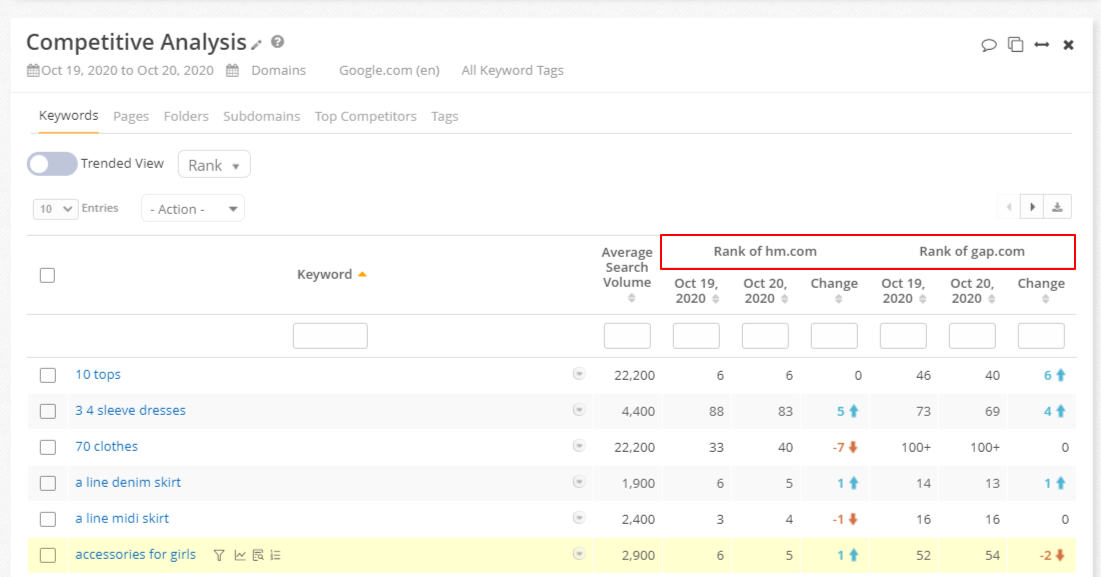Viewport: 1101px width, 577px height.
Task: Select all rows with header checkbox
Action: click(47, 275)
